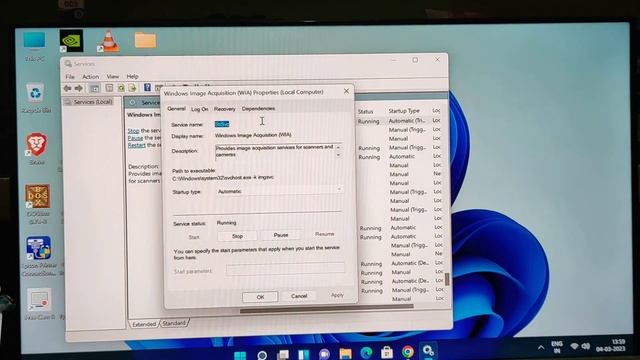Image resolution: width=640 pixels, height=360 pixels.
Task: Open Microsoft Edge from the taskbar
Action: pyautogui.click(x=366, y=352)
